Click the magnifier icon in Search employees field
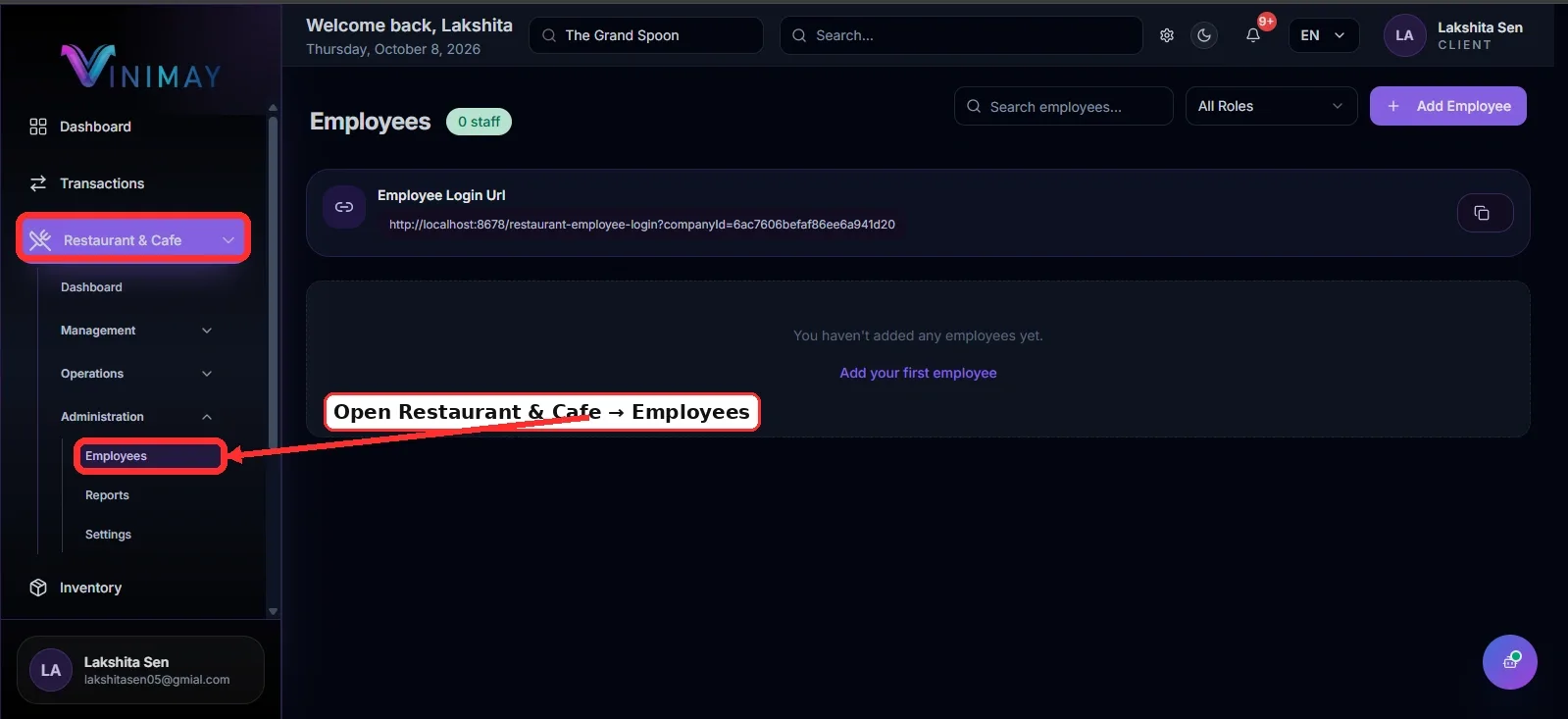Image resolution: width=1568 pixels, height=719 pixels. click(x=974, y=106)
